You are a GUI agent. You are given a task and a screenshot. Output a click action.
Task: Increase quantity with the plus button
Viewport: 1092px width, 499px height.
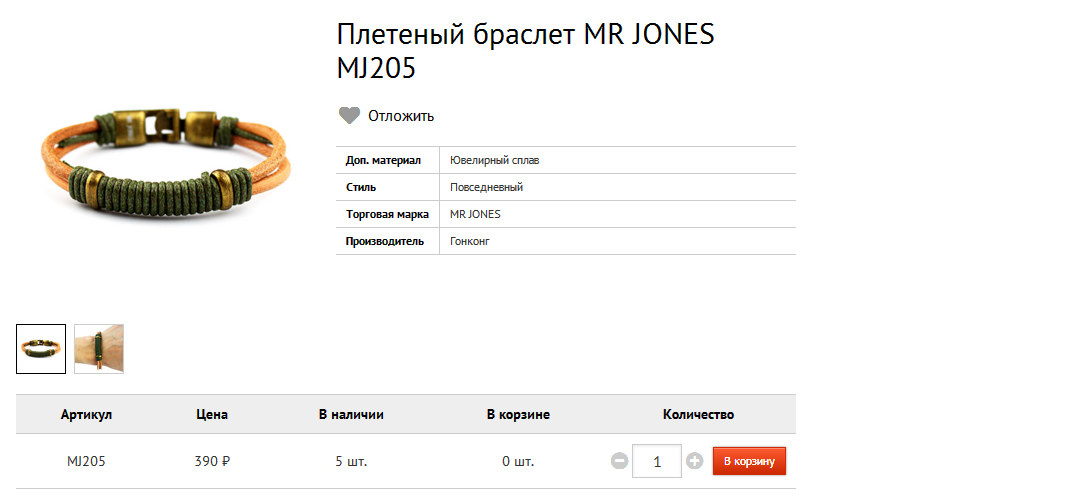coord(694,461)
